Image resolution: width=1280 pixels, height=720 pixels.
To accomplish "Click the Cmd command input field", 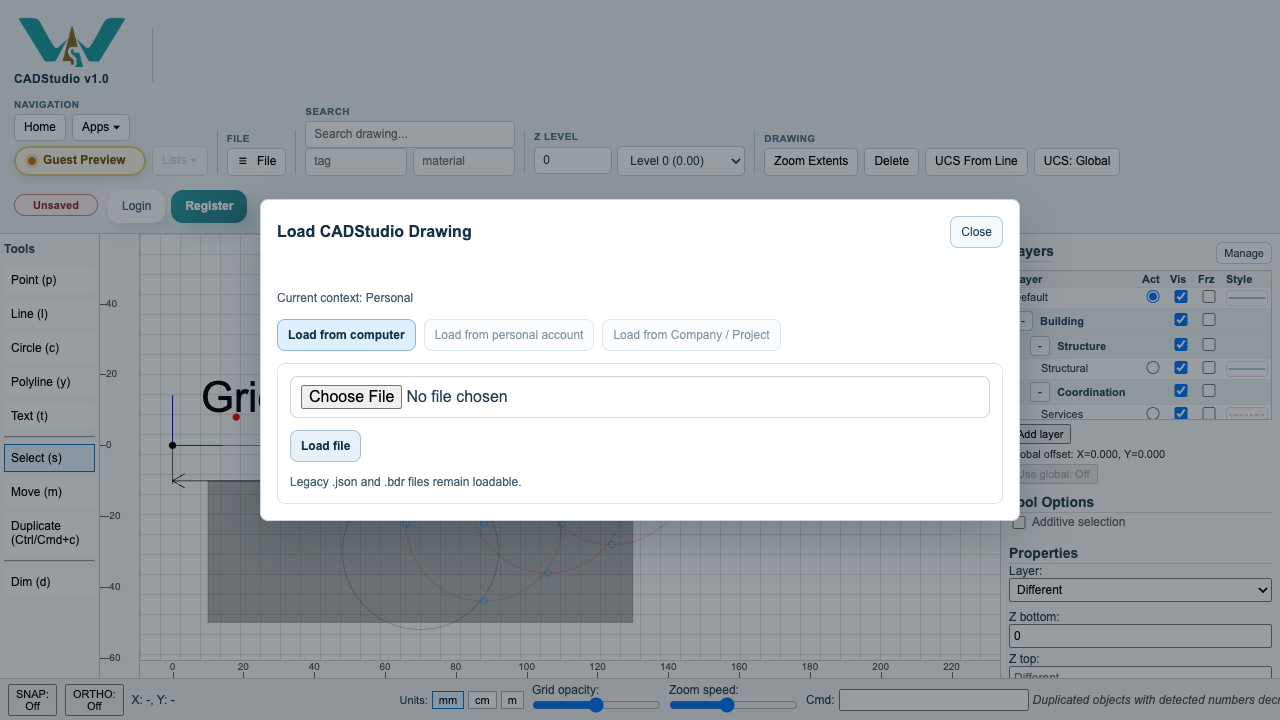I will point(933,700).
